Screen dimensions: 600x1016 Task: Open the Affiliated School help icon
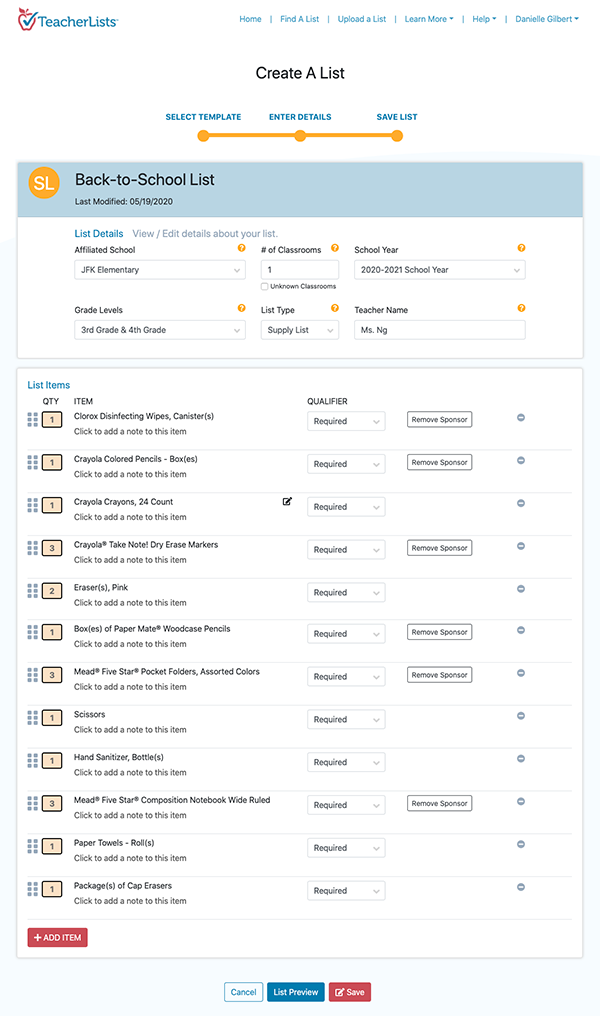coord(242,248)
